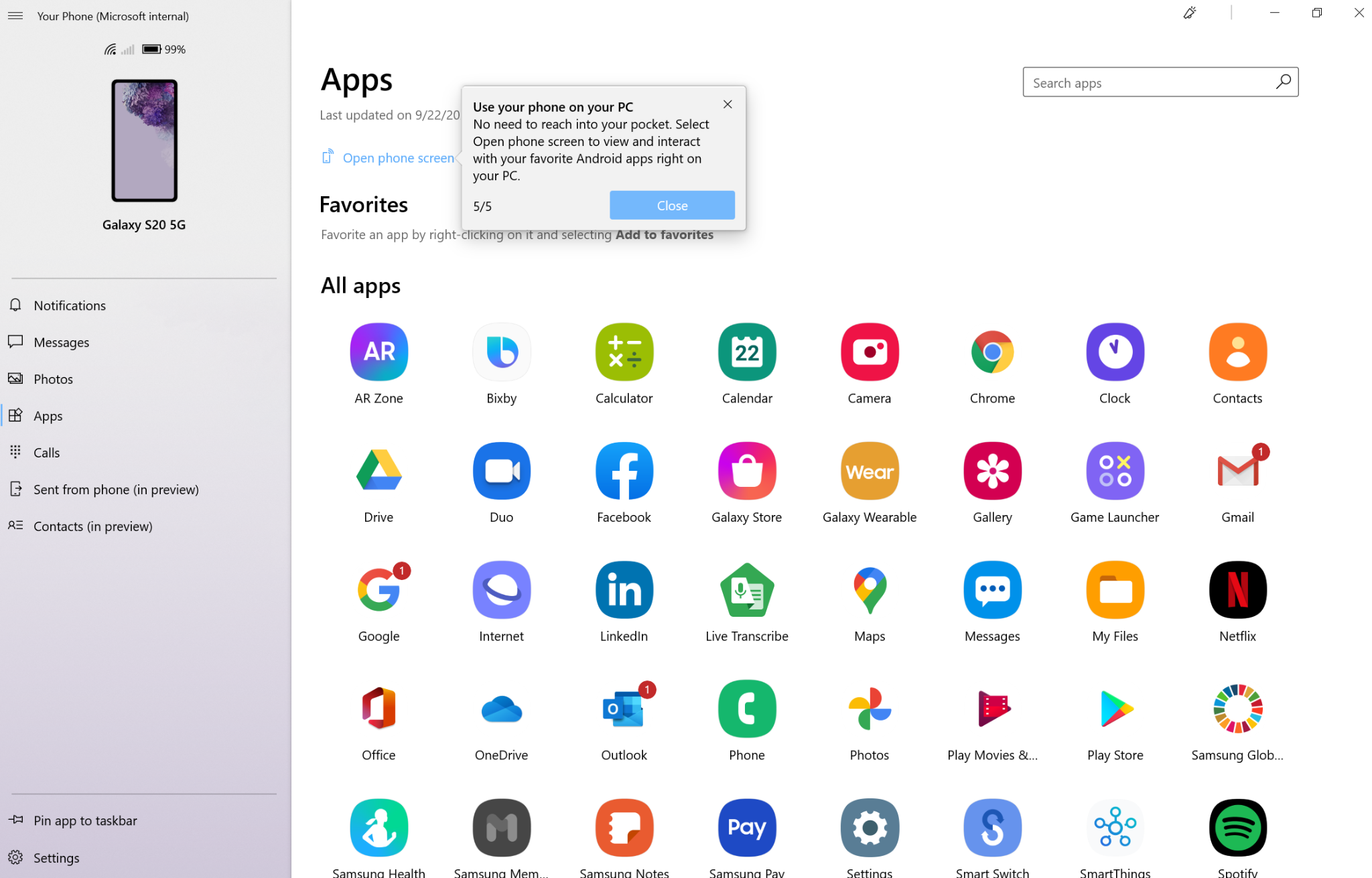
Task: Click Pin app to taskbar
Action: 85,820
